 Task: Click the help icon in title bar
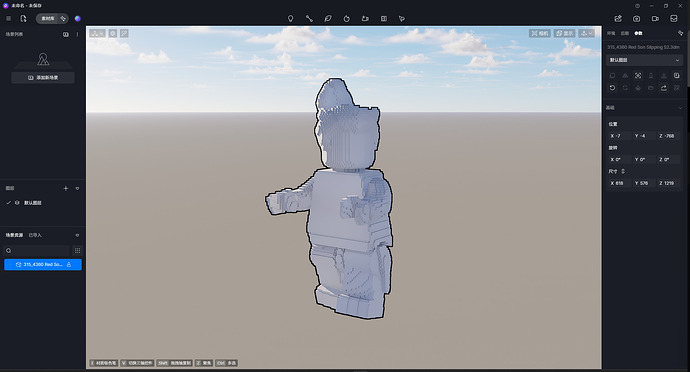coord(637,6)
